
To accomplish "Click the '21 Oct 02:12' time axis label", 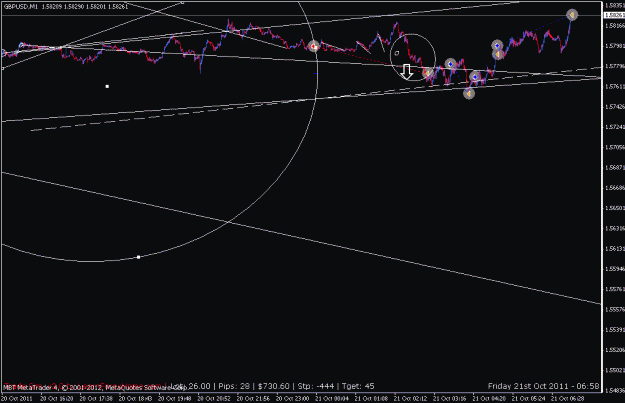I will click(411, 398).
